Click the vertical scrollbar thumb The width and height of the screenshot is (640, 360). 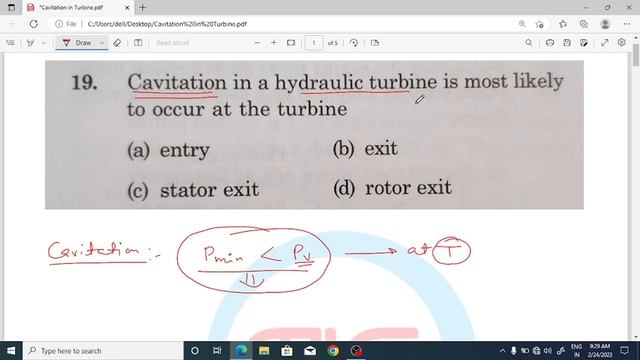[636, 54]
